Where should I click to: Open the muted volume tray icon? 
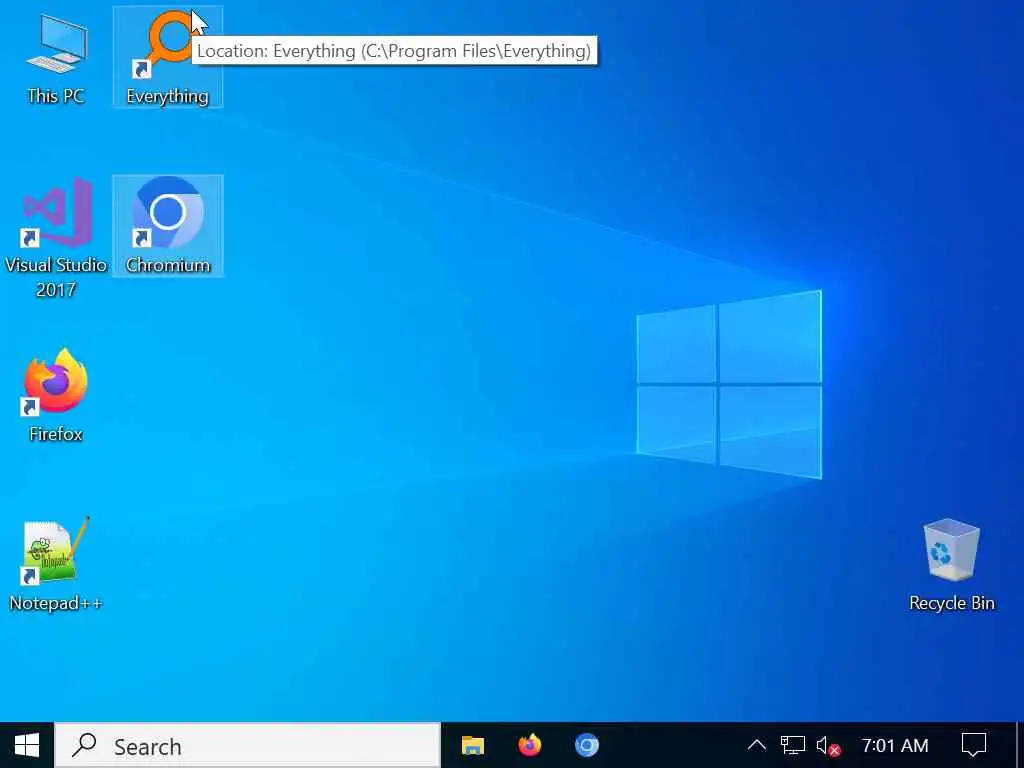click(828, 745)
